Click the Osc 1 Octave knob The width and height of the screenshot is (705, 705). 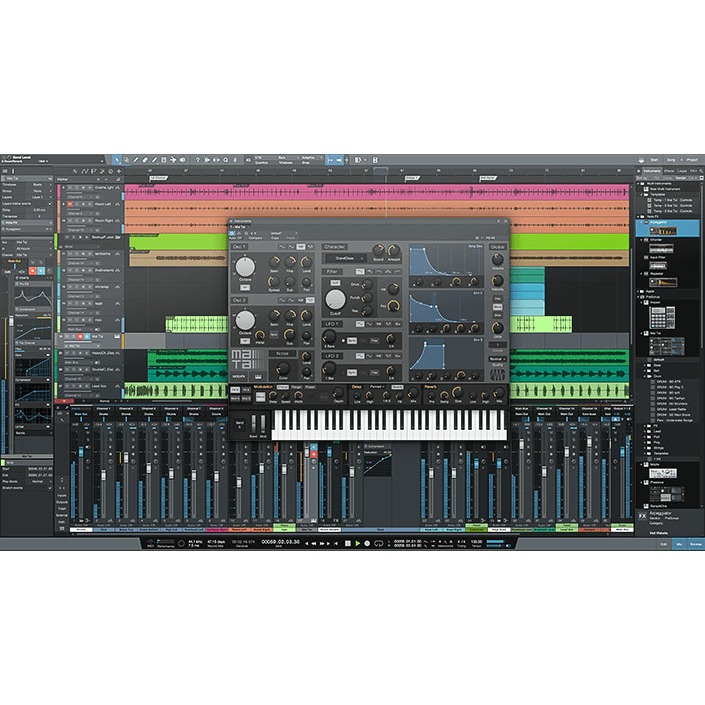244,267
